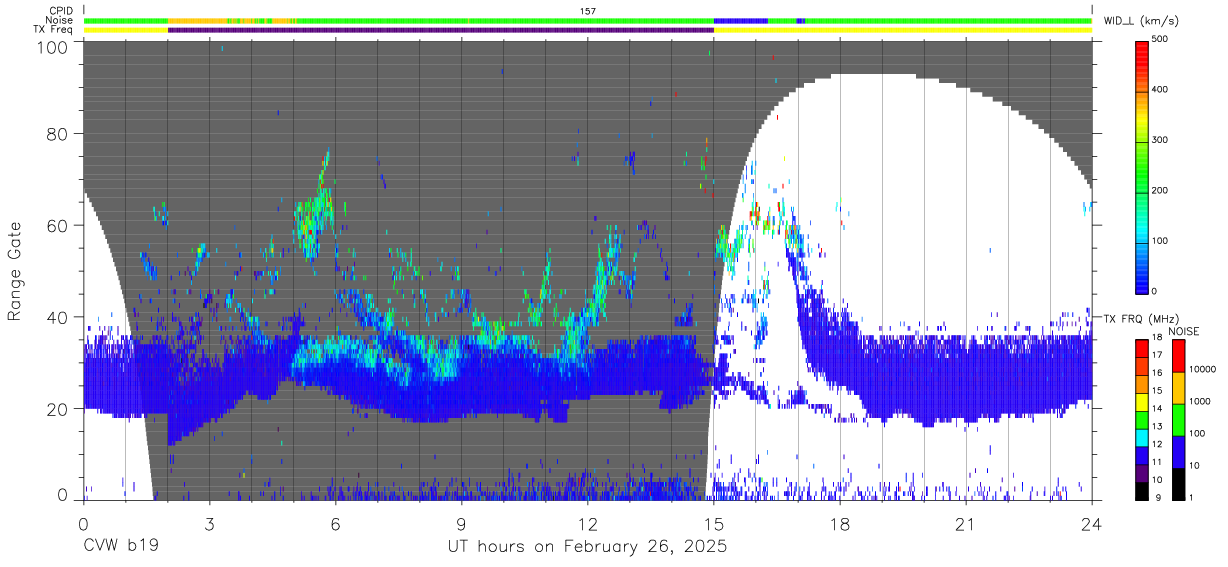Click the "60" tick on Range Gate axis
Screen dimensions: 1228x567
(x=58, y=226)
